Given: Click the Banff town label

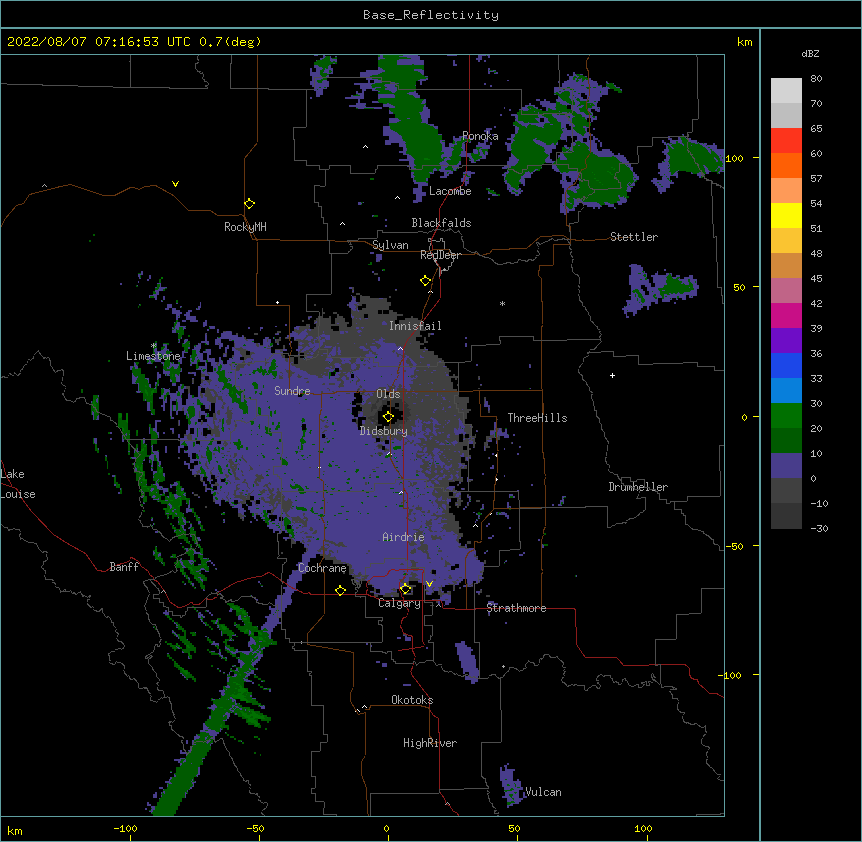Looking at the screenshot, I should (x=124, y=567).
